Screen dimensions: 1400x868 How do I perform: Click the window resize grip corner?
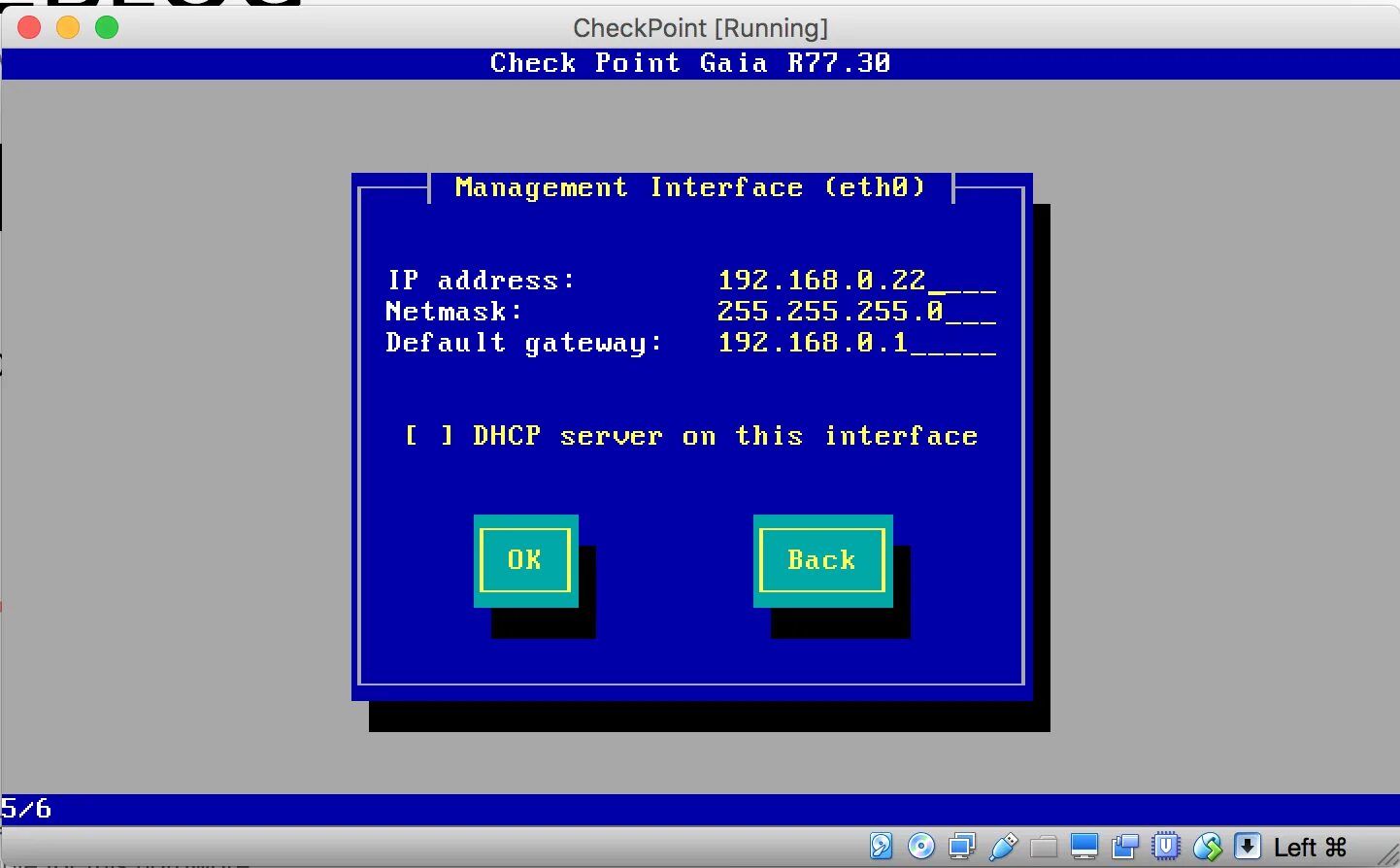[x=1387, y=855]
